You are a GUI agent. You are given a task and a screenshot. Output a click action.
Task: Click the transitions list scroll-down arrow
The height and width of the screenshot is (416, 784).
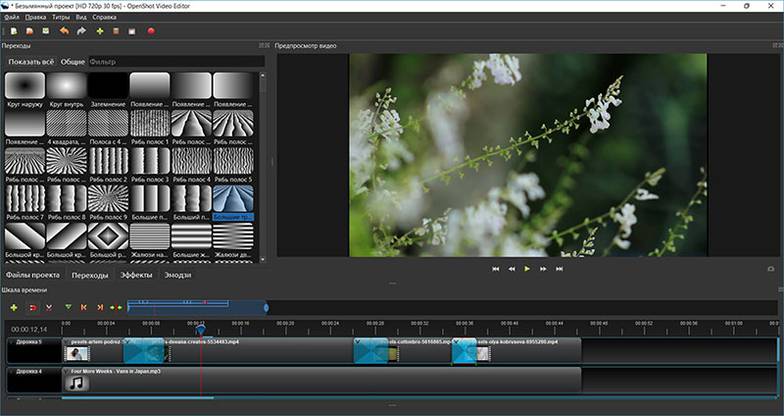pos(262,260)
